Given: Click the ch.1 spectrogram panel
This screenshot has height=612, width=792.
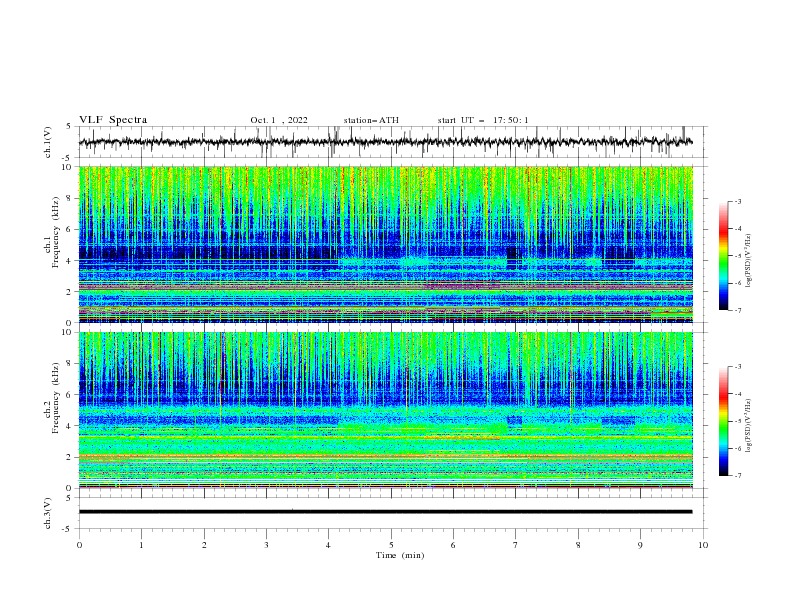Looking at the screenshot, I should point(385,244).
